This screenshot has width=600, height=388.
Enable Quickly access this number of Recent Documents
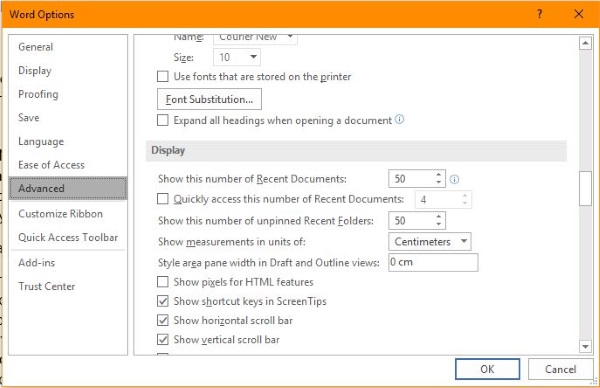(x=163, y=199)
